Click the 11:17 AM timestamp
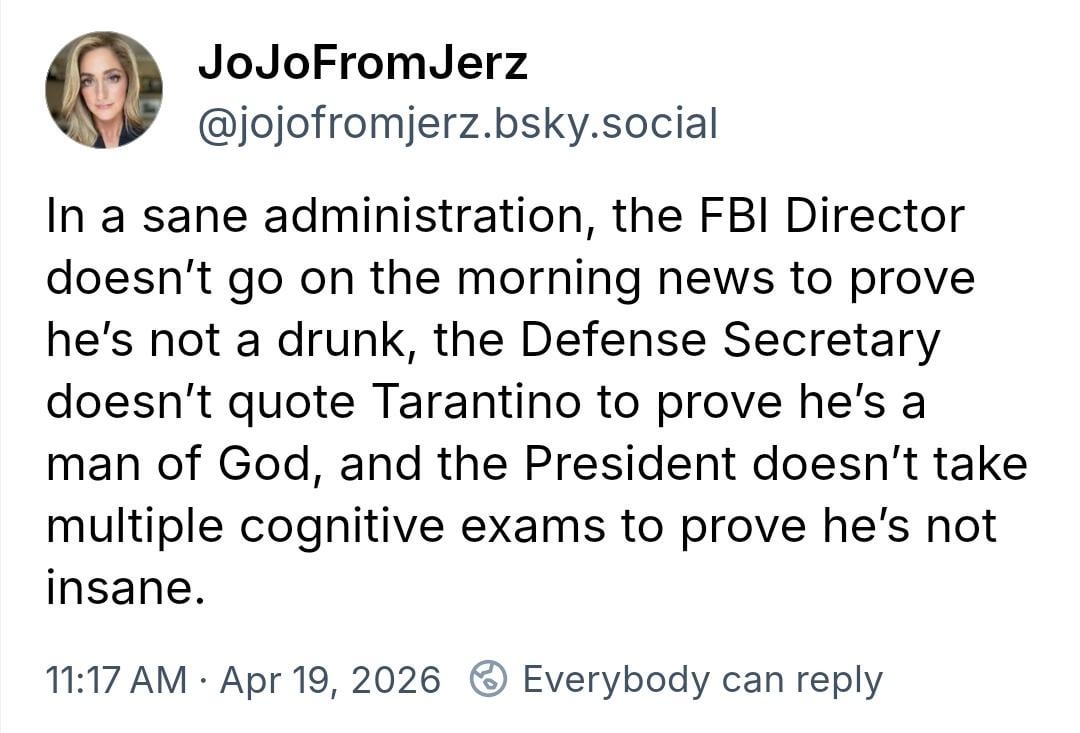Screen dimensions: 1080x733 click(116, 680)
